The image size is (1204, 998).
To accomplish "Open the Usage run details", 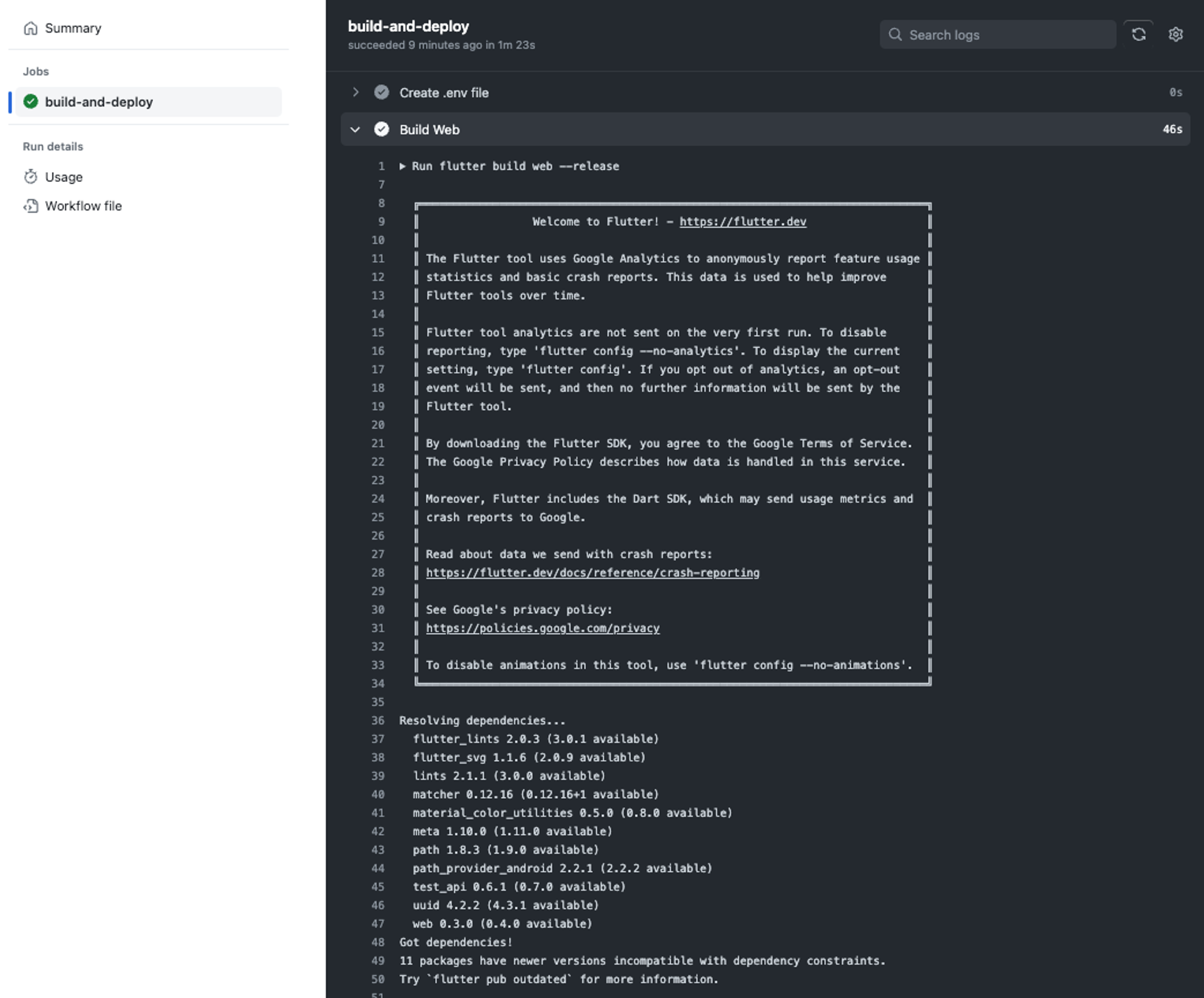I will point(64,177).
